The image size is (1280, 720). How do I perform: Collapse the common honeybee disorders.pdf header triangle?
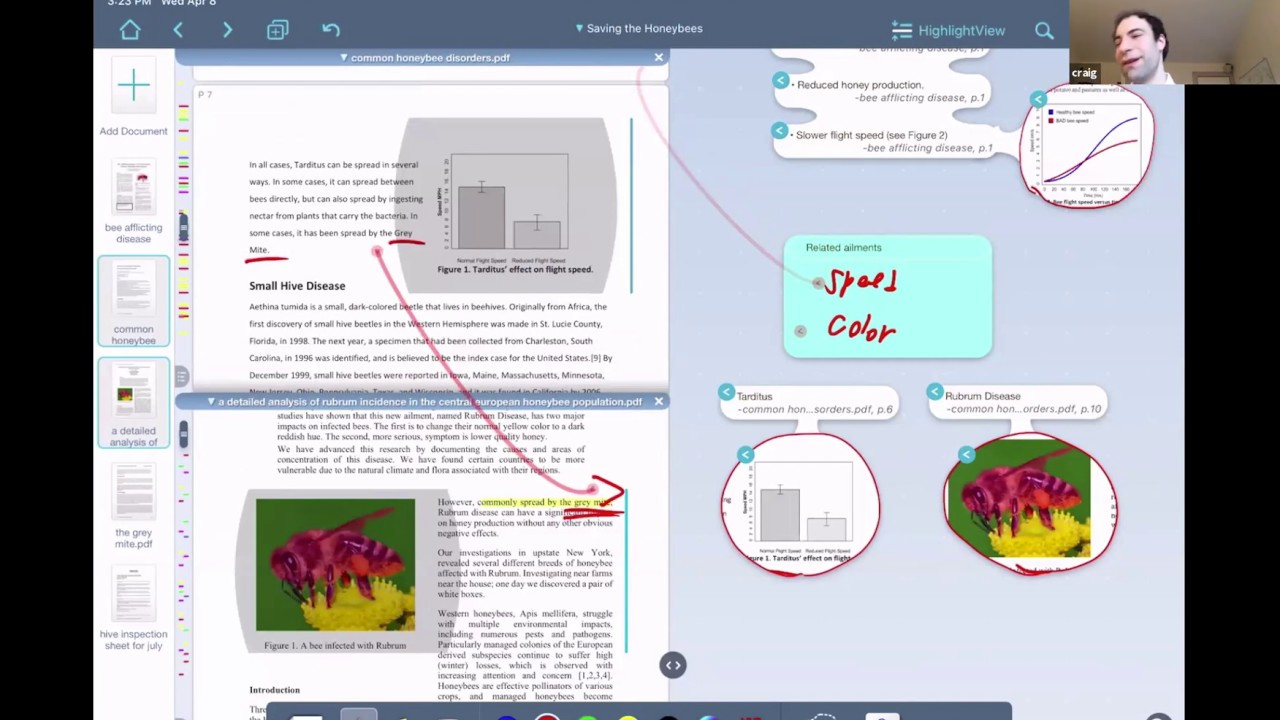point(343,58)
